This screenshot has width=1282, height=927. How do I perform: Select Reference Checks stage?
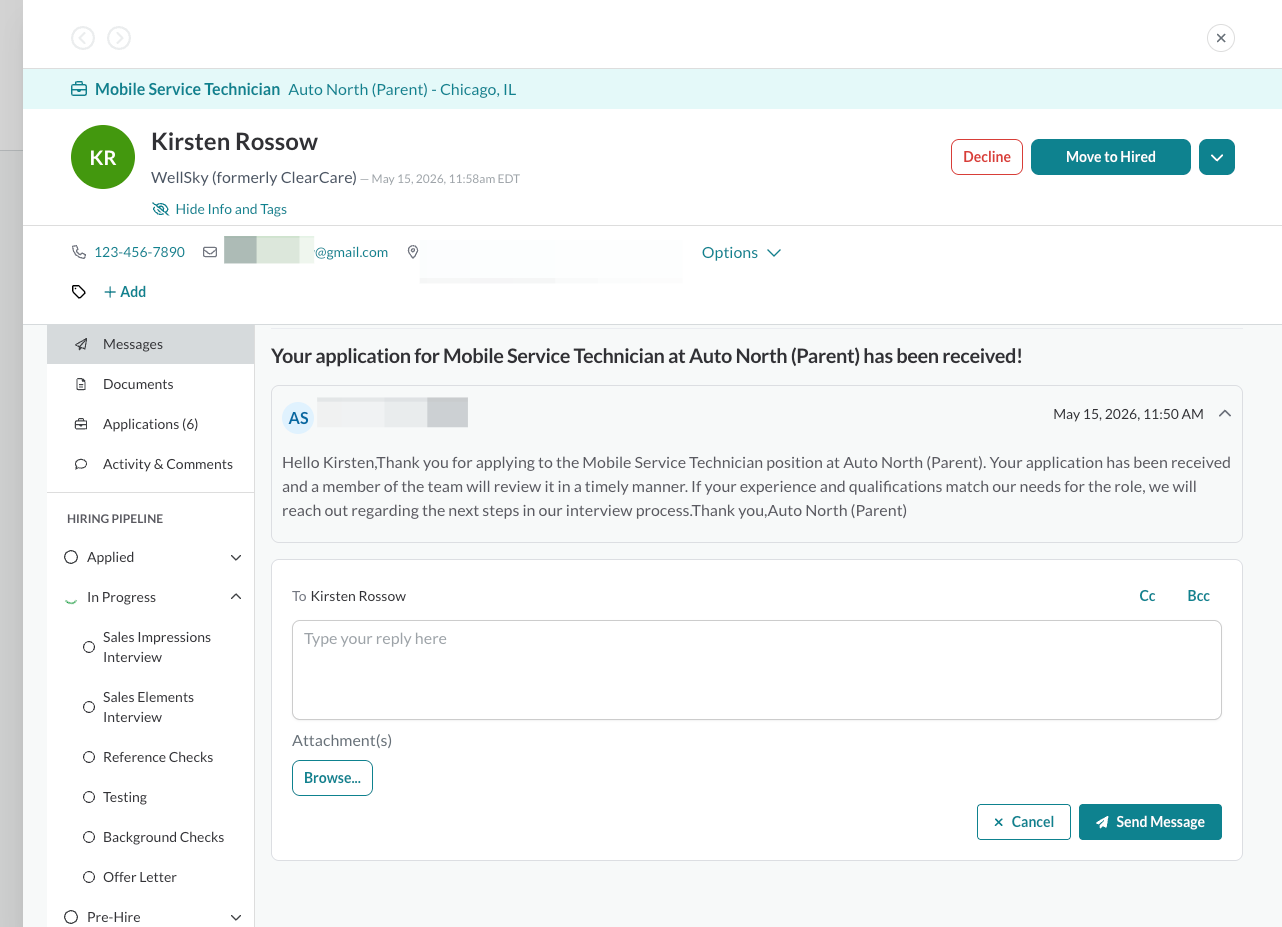158,757
